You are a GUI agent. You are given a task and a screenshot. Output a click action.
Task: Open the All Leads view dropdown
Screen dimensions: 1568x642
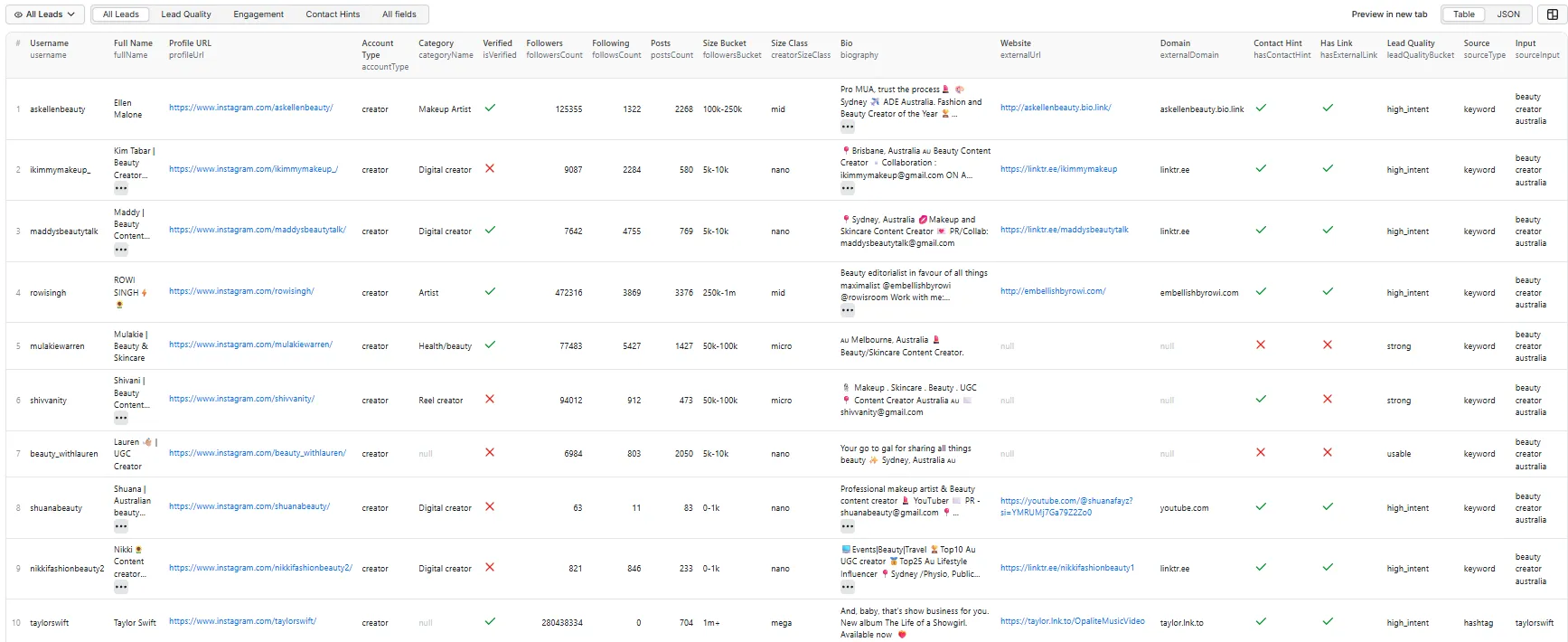[45, 14]
